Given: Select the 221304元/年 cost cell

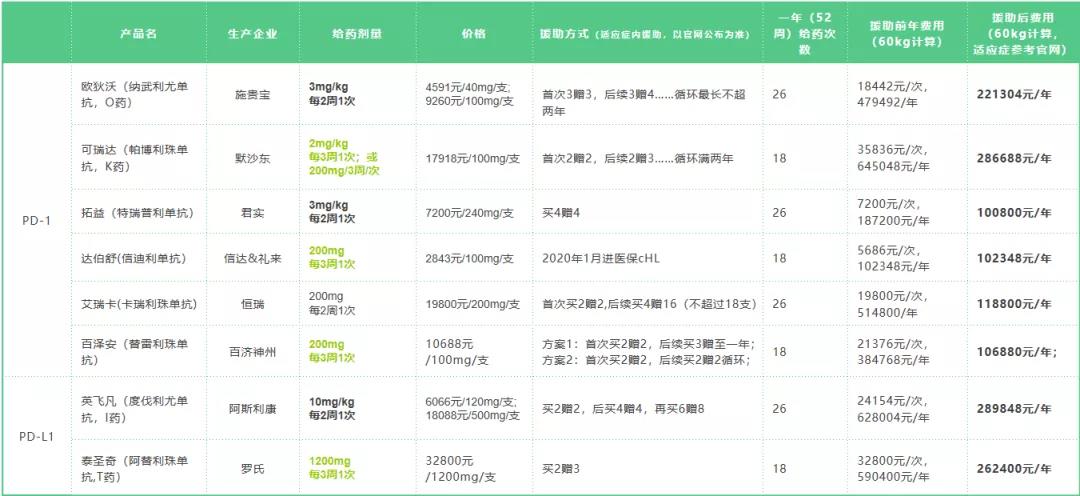Looking at the screenshot, I should pos(1014,95).
